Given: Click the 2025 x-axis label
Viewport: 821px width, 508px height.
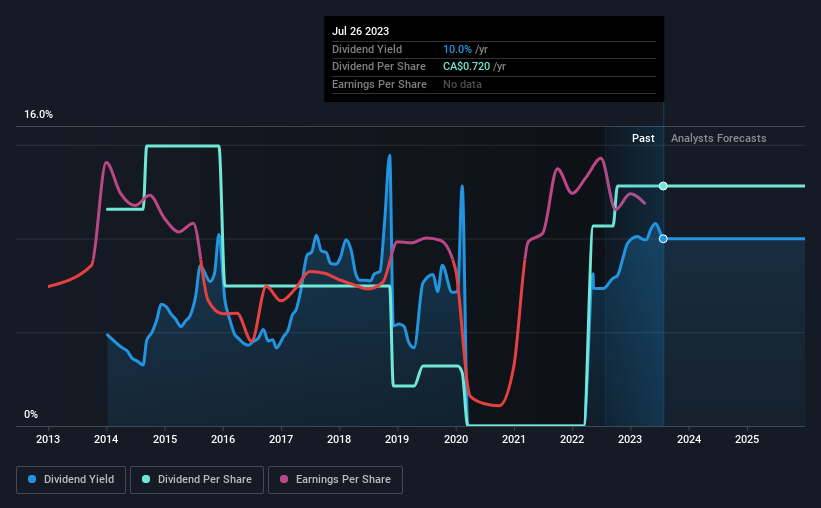Looking at the screenshot, I should point(747,439).
